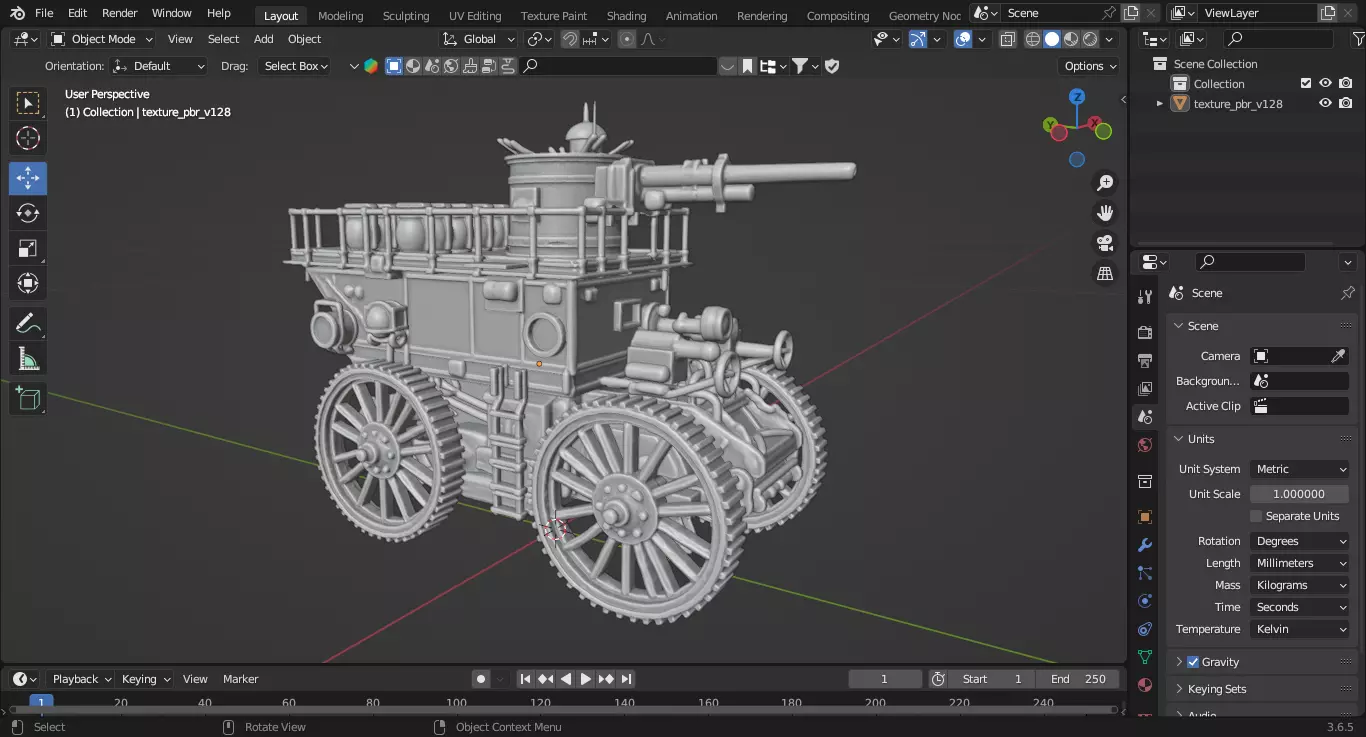
Task: Select the Move tool
Action: [x=28, y=178]
